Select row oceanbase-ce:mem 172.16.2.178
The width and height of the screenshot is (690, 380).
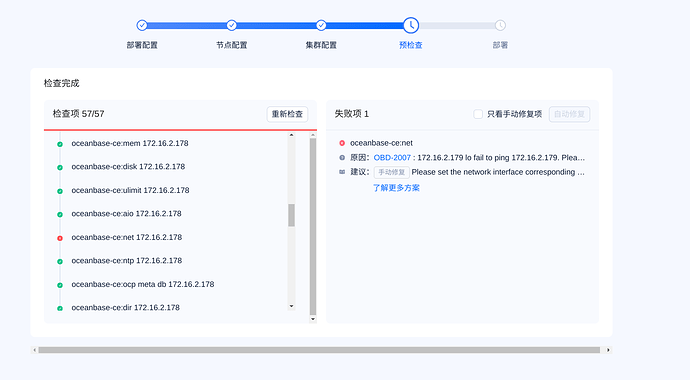(130, 143)
